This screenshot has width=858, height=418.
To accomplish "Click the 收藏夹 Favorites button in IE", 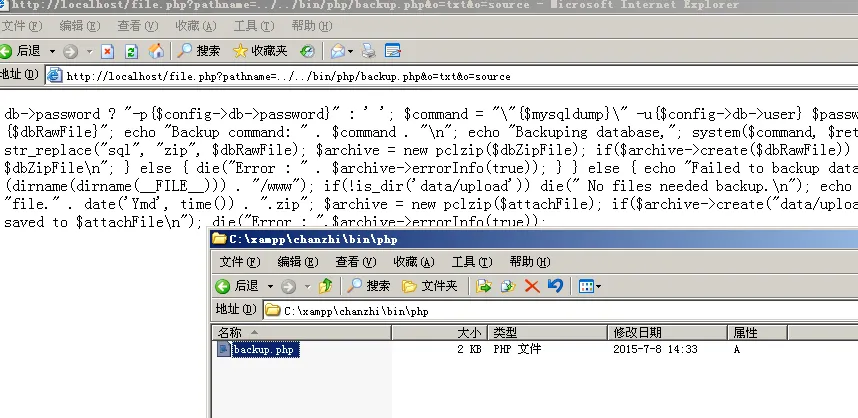I will [259, 50].
